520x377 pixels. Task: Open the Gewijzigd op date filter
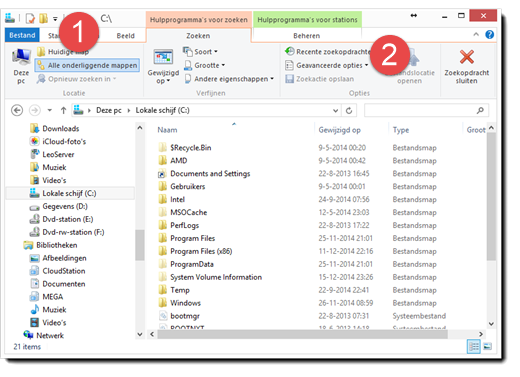pyautogui.click(x=163, y=66)
